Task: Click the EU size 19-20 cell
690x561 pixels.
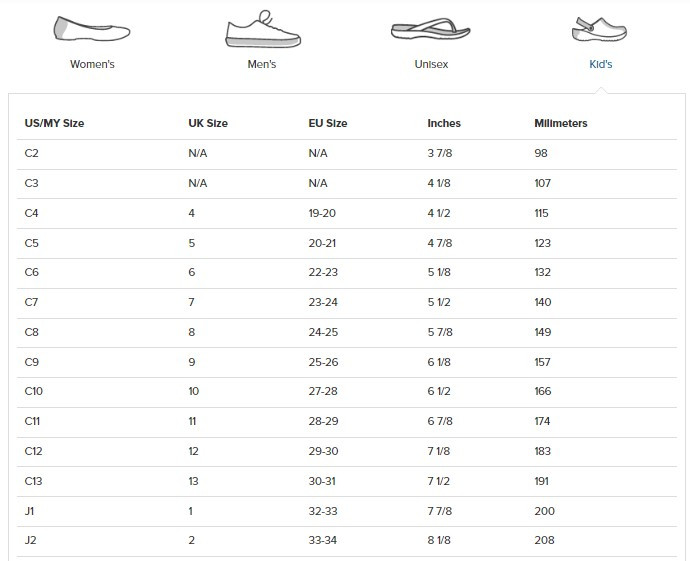Action: coord(324,213)
